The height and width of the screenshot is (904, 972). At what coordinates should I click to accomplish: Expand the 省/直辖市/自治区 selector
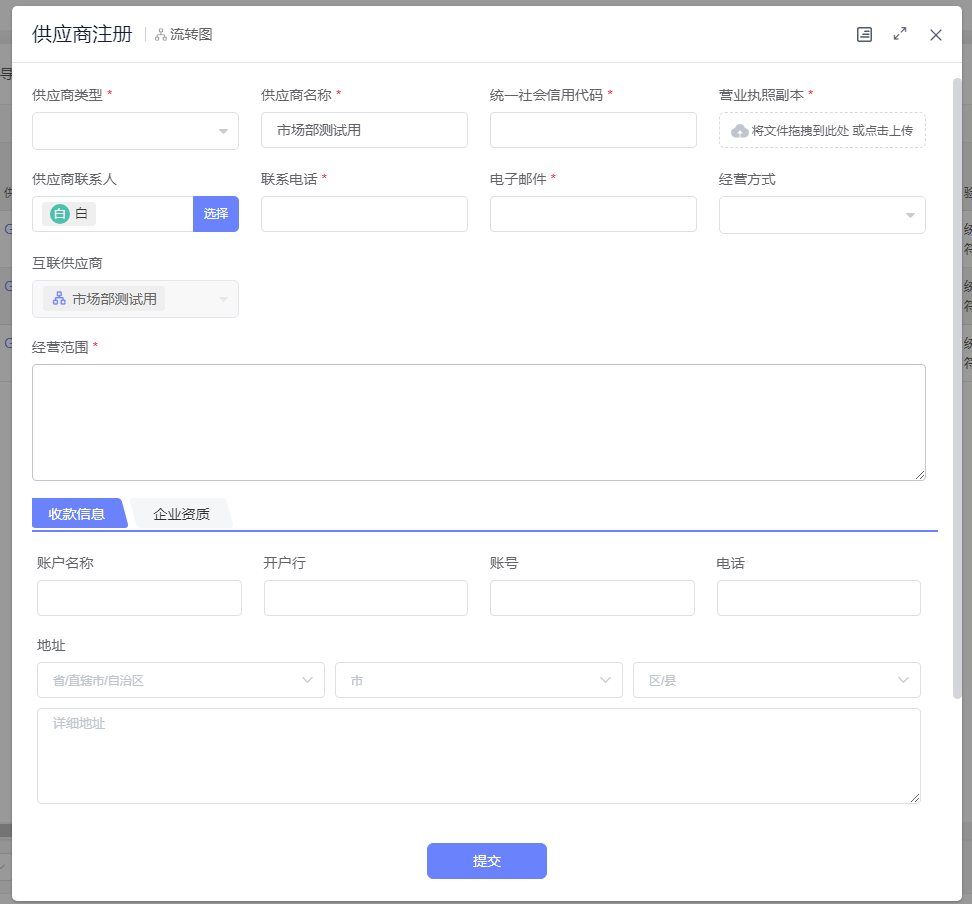point(180,680)
